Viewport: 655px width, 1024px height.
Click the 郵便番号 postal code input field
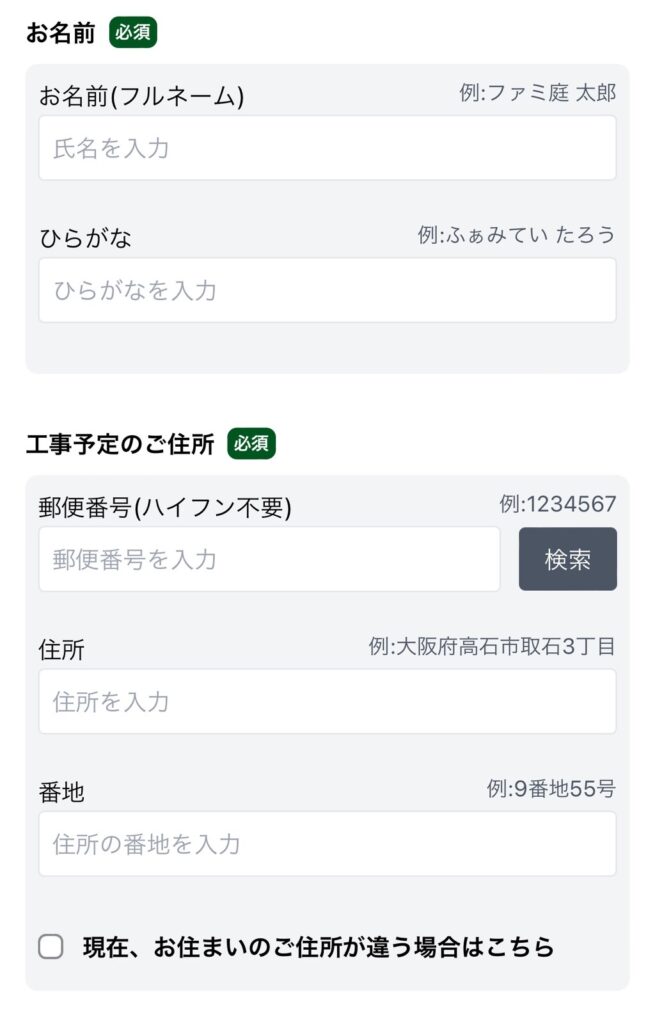270,558
